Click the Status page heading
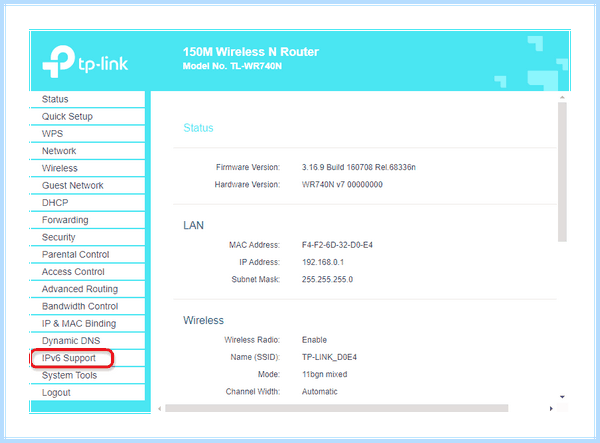The width and height of the screenshot is (600, 443). click(198, 128)
